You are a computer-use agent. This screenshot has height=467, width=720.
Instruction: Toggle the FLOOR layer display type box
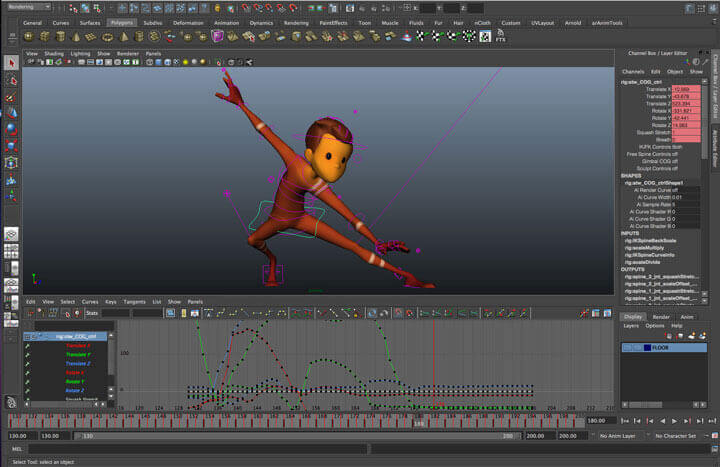click(x=637, y=348)
